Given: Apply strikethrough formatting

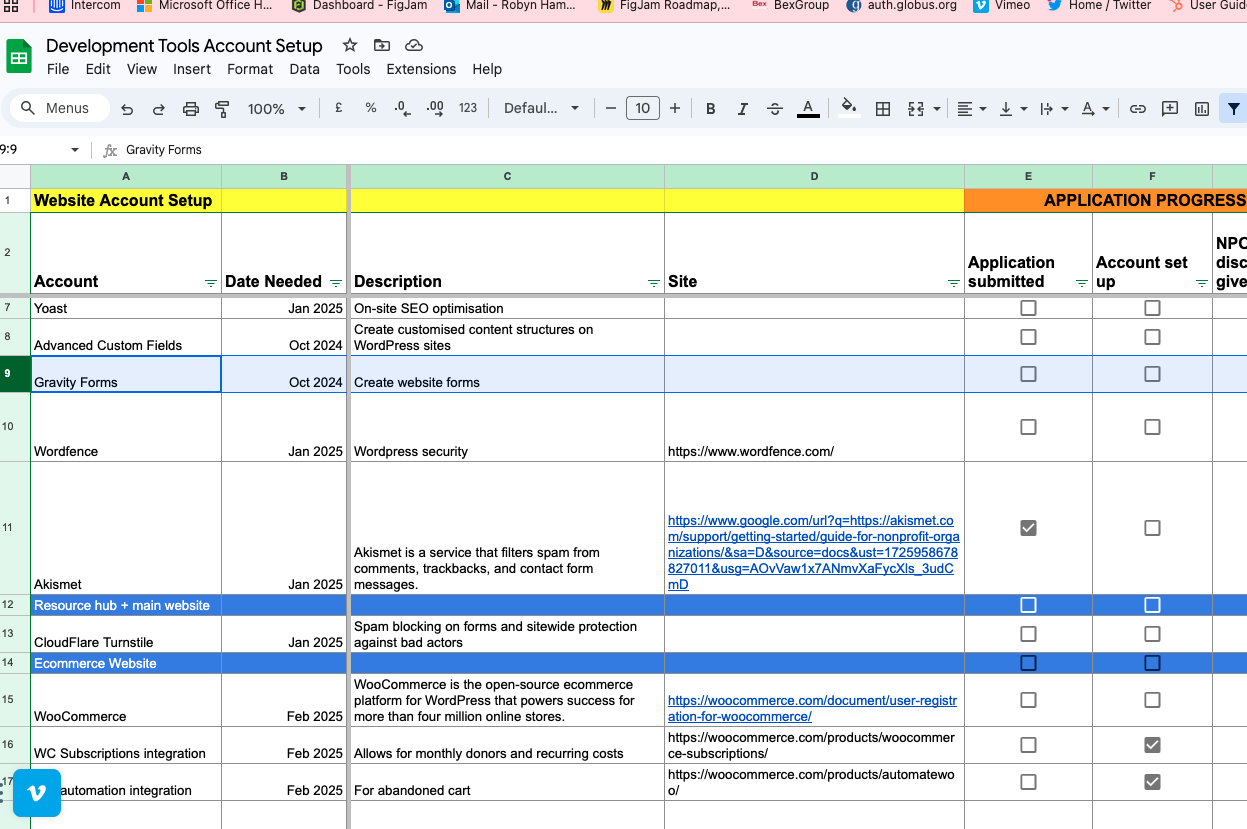Looking at the screenshot, I should point(775,109).
